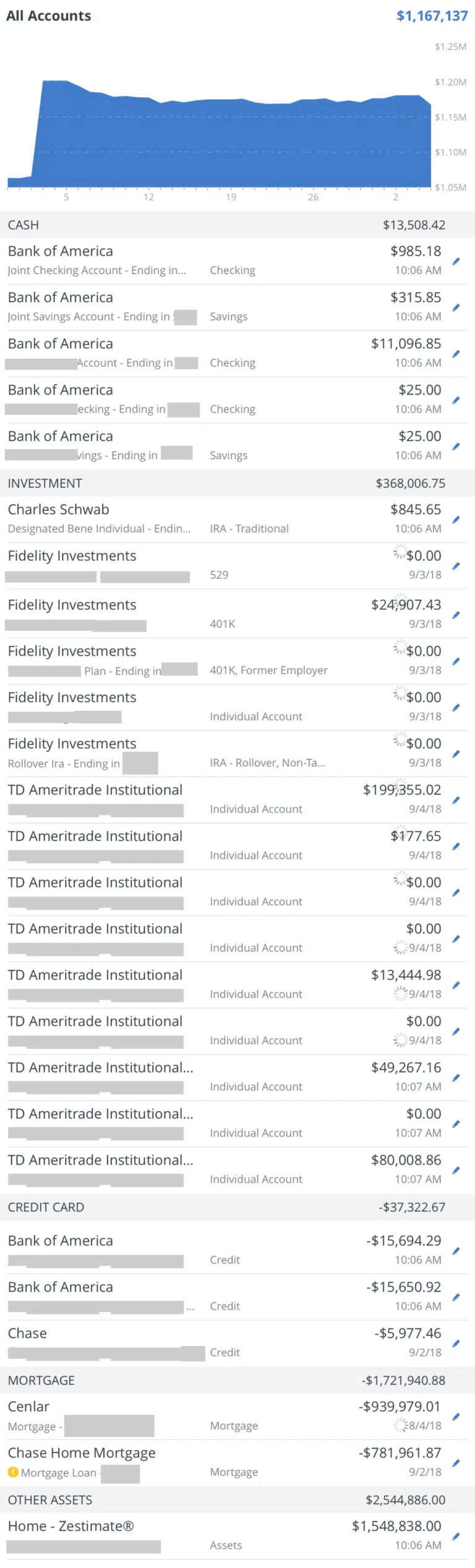Edit the Charles Schwab IRA account
475x1568 pixels.
point(456,520)
